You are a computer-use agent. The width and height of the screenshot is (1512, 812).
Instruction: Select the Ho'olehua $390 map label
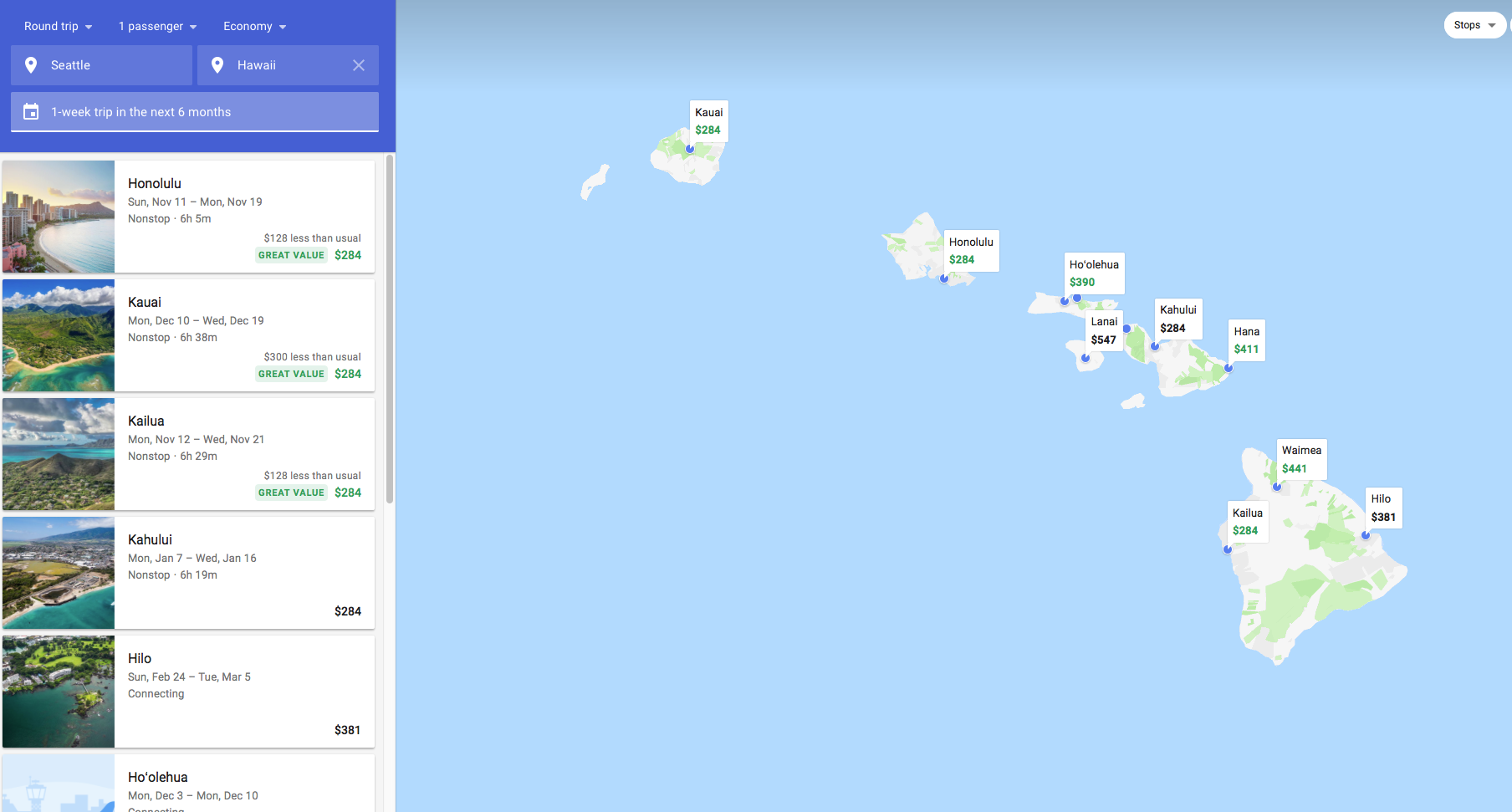tap(1094, 273)
